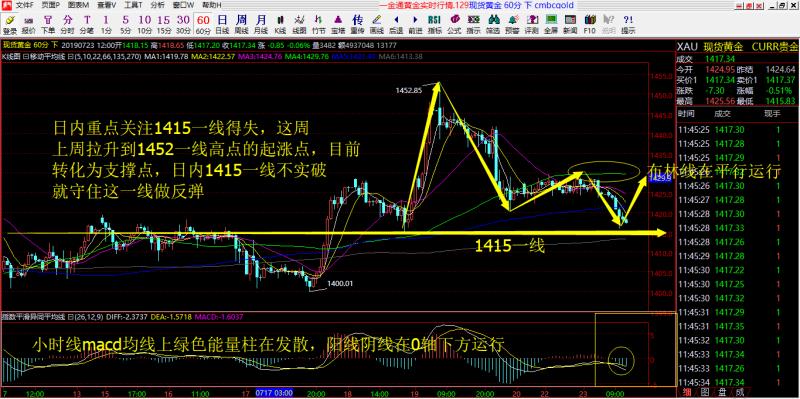
Task: Enable 全屏 fullscreen view
Action: (x=551, y=24)
